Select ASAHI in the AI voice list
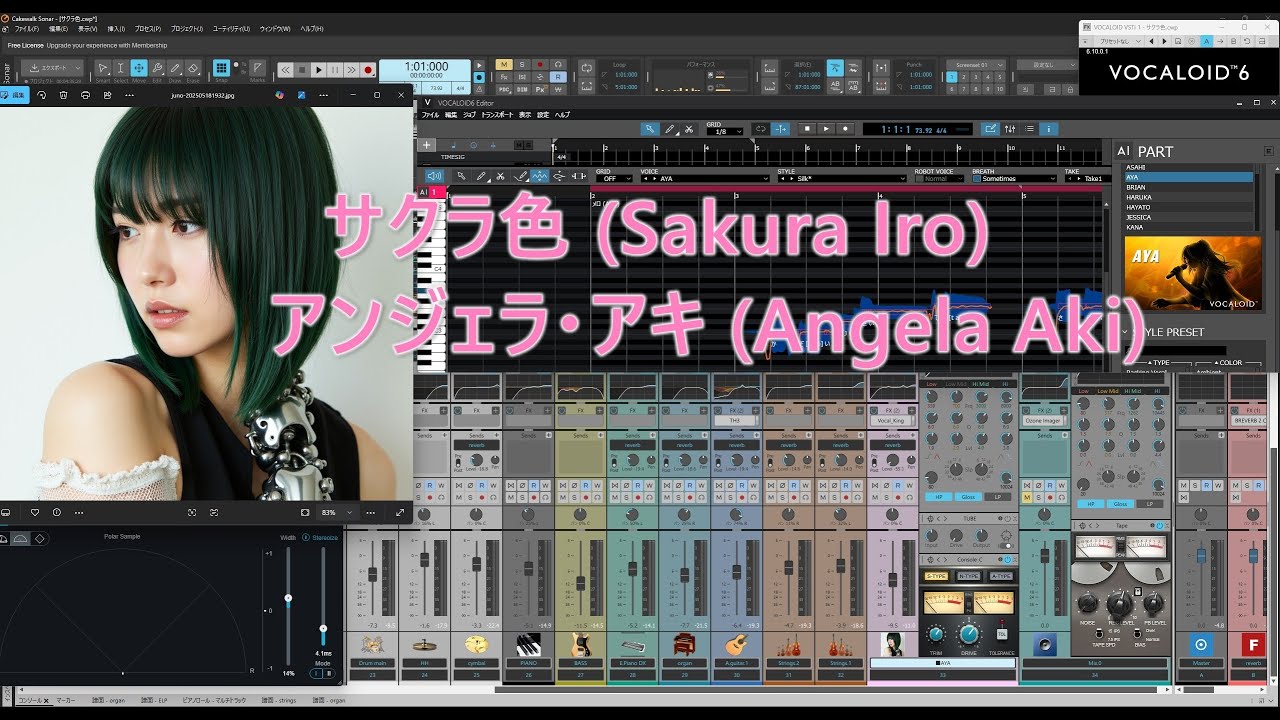Viewport: 1280px width, 720px height. point(1188,167)
